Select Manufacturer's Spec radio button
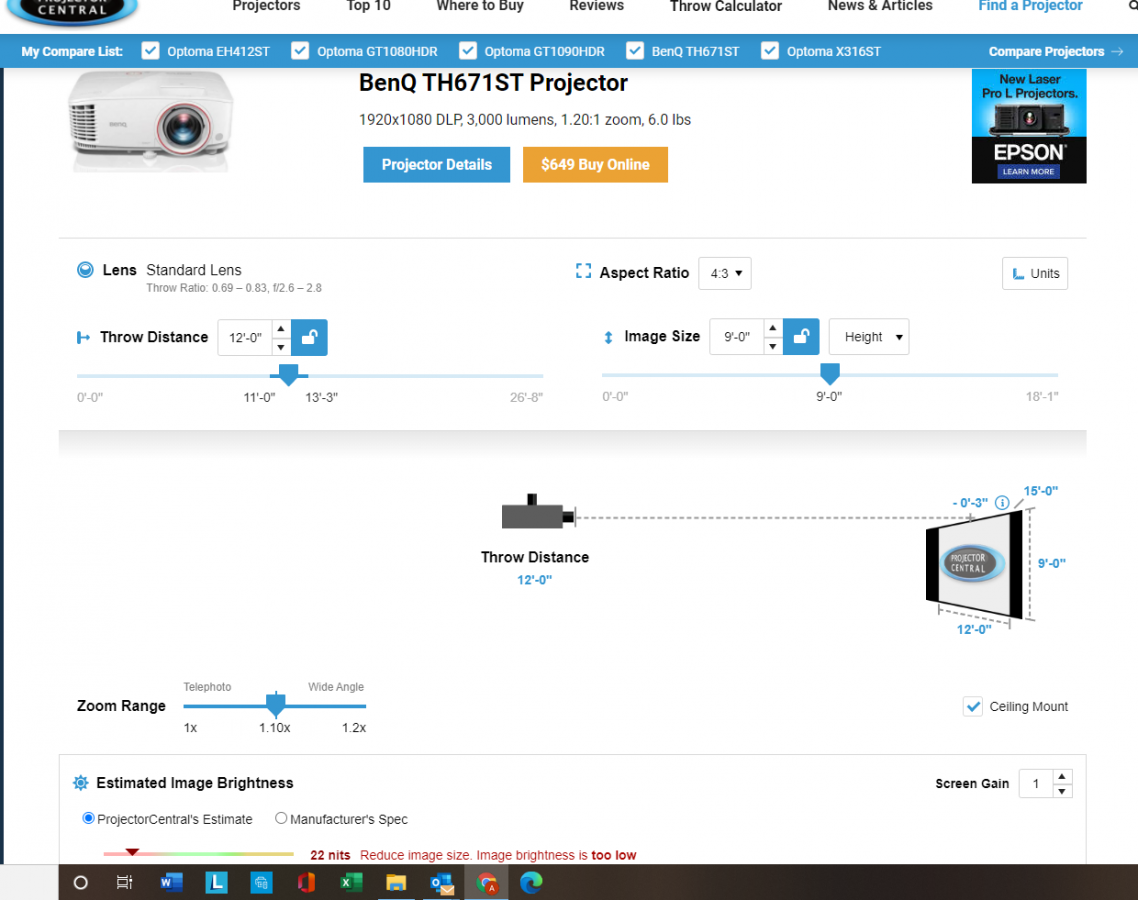Screen dimensions: 1138x900 (x=281, y=818)
